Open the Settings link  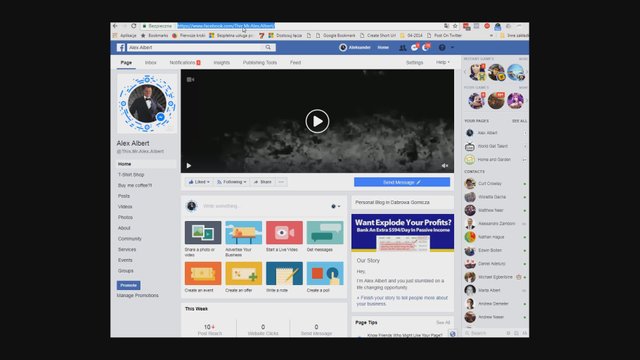414,62
